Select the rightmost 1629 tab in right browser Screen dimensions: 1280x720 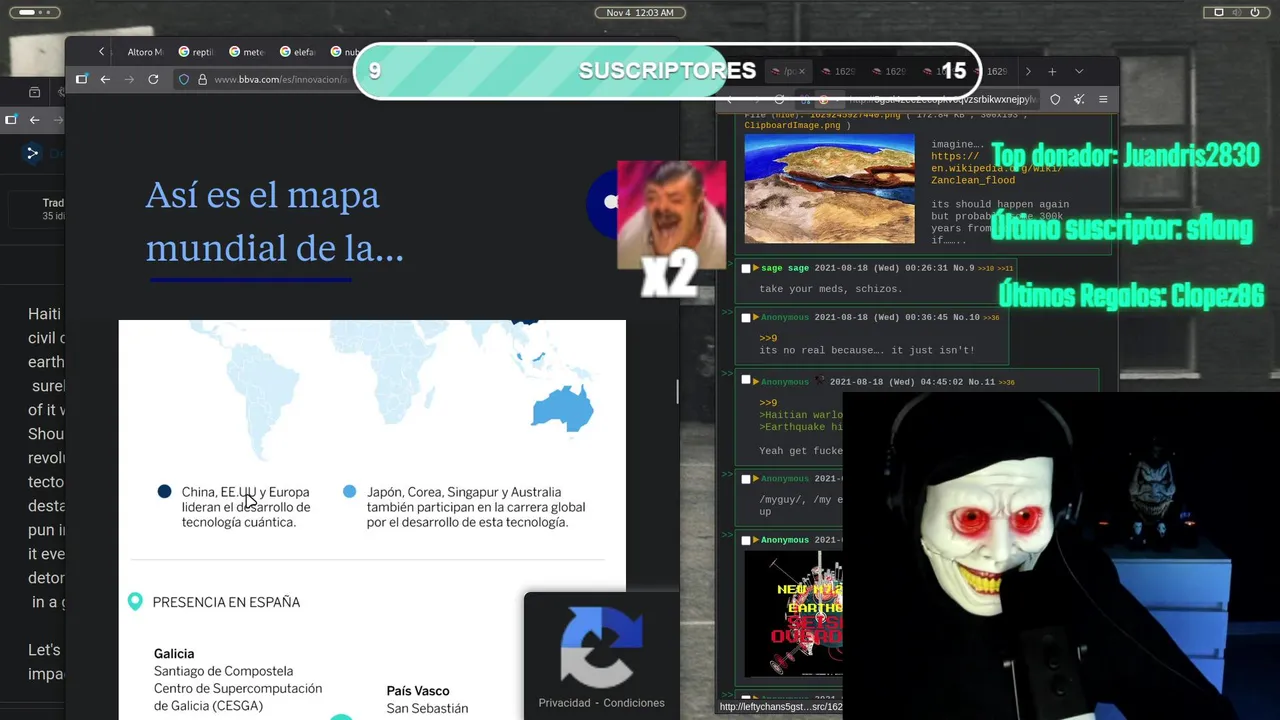[993, 72]
